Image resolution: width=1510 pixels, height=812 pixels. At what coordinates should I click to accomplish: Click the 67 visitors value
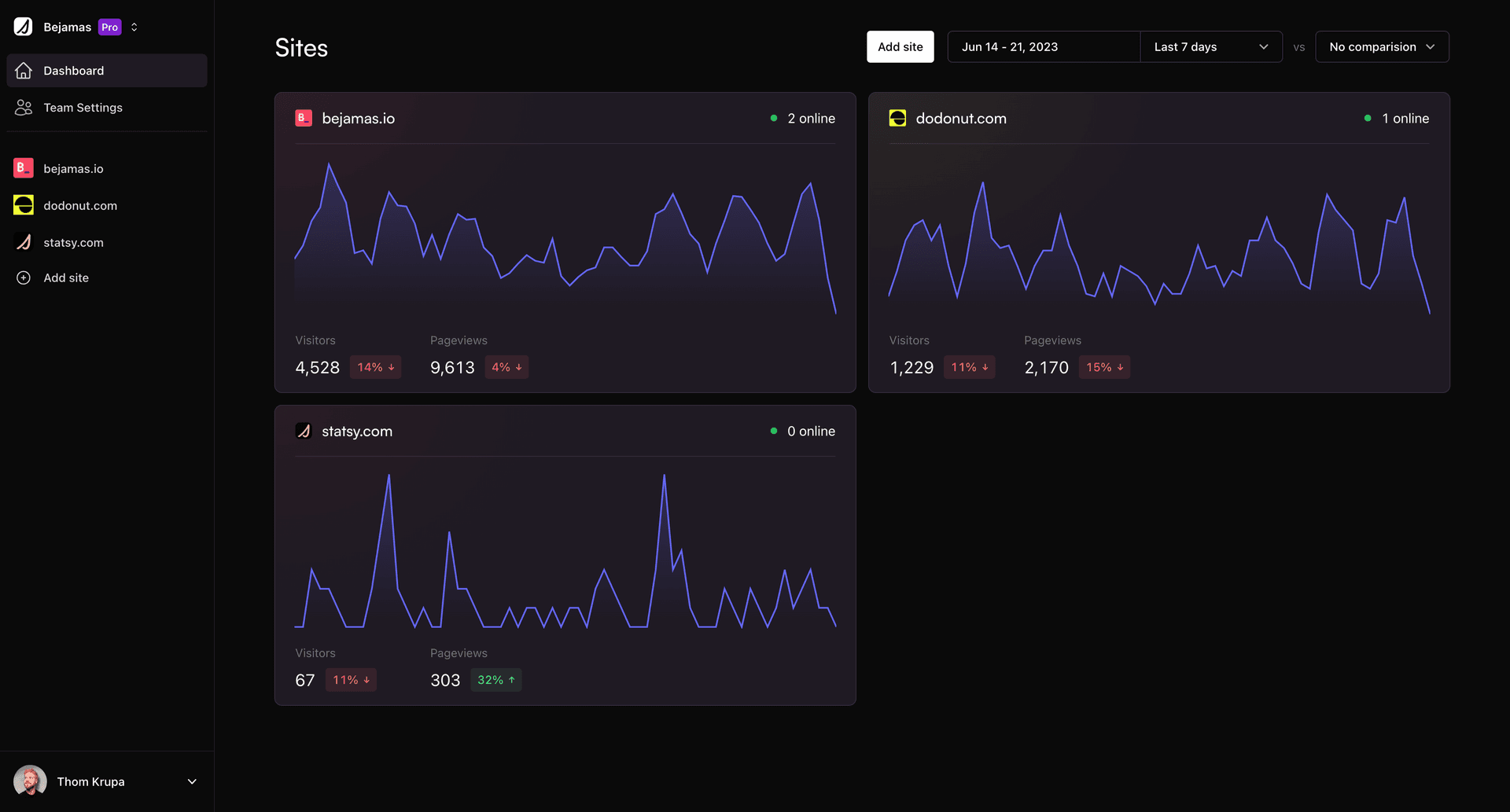[x=305, y=681]
